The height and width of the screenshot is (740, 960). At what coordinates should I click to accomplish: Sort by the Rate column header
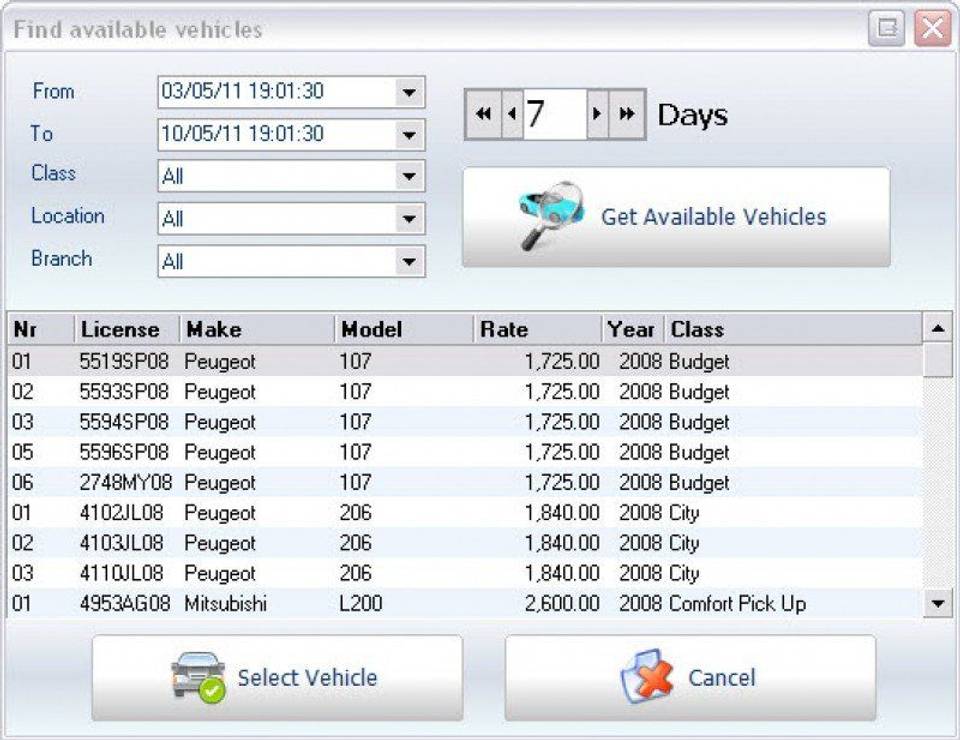tap(537, 329)
